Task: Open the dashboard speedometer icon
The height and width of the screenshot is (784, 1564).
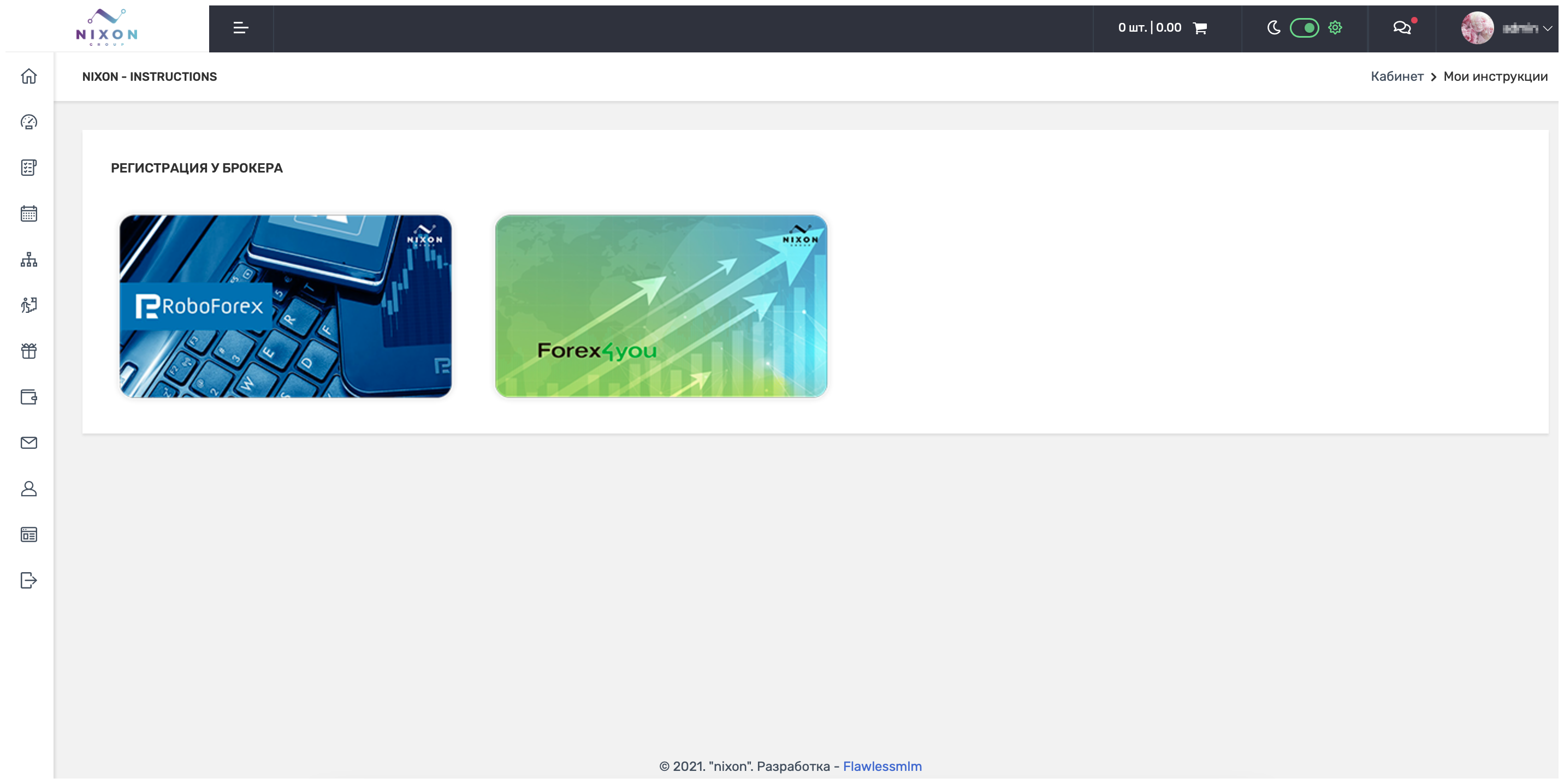Action: coord(28,122)
